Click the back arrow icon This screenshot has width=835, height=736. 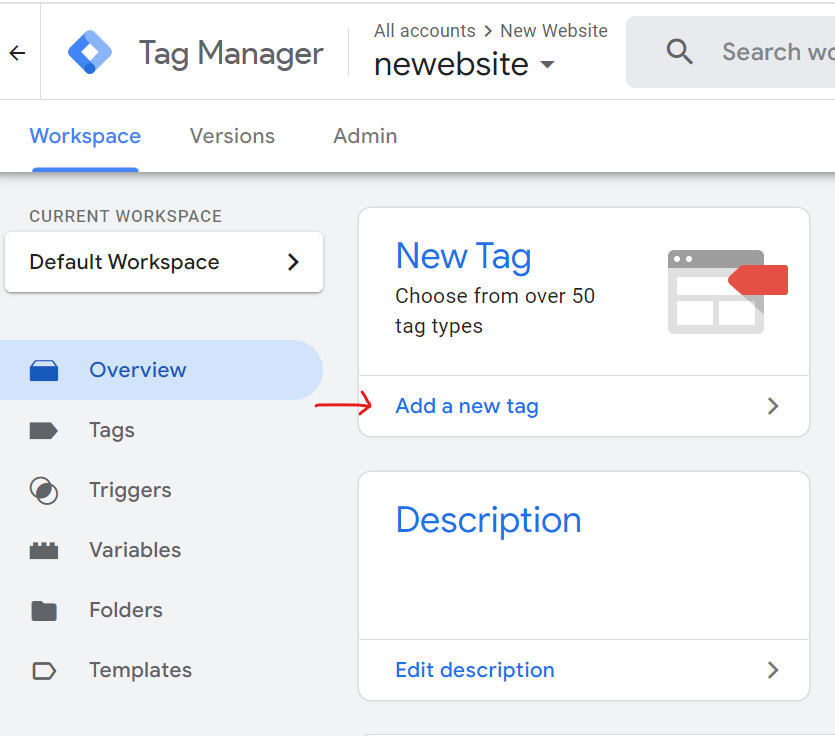17,53
